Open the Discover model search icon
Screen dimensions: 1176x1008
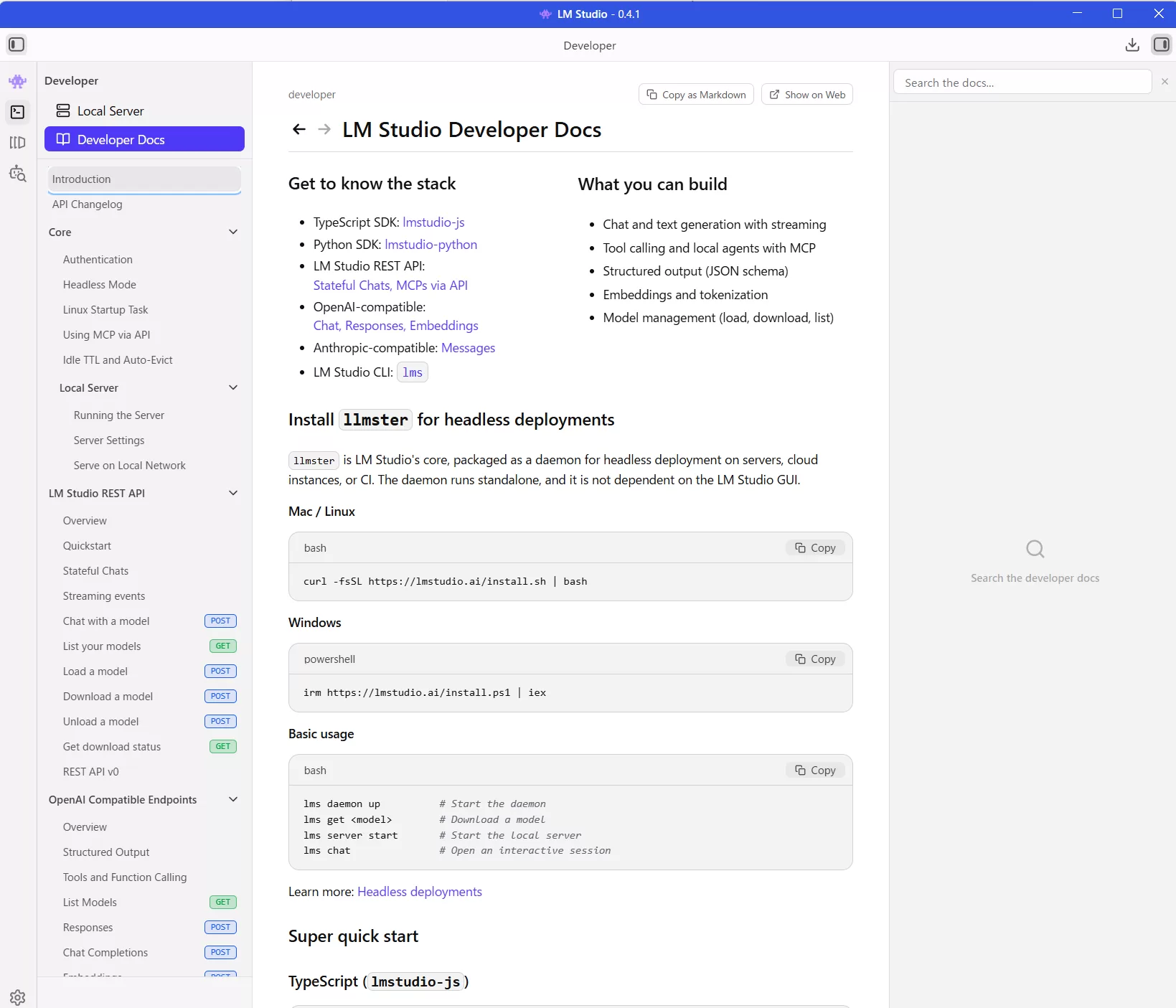click(x=18, y=174)
